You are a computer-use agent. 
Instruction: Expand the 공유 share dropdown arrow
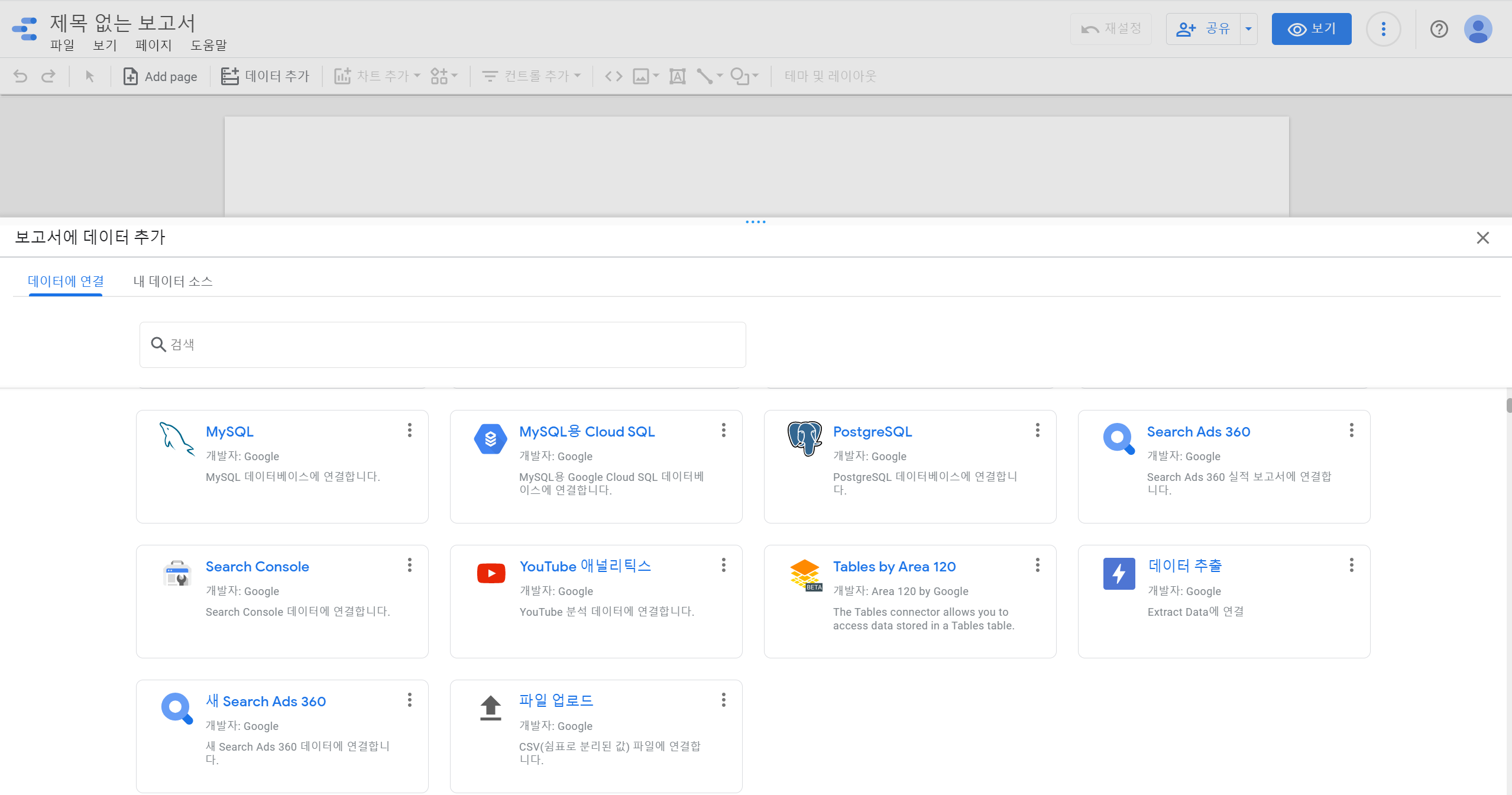(x=1248, y=29)
